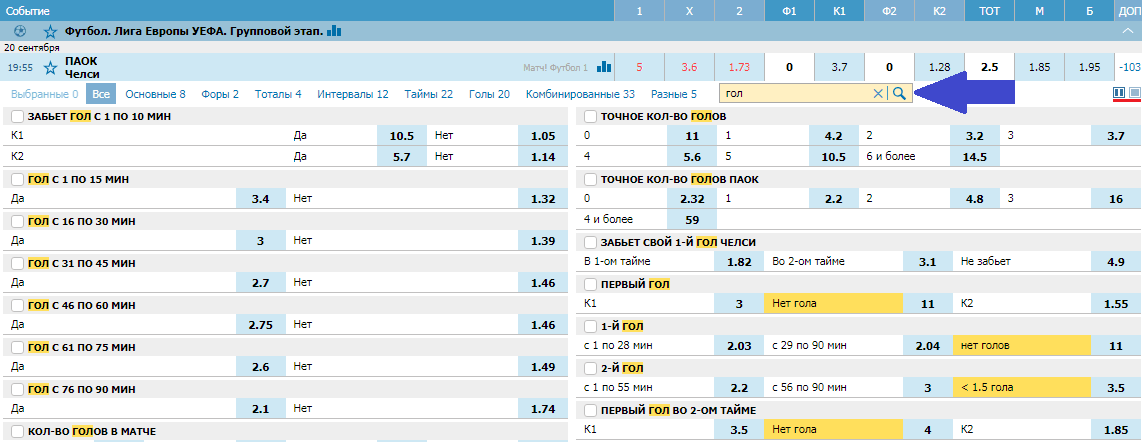Click match channel label 'Матч! Футбол 1'
This screenshot has height=442, width=1142.
click(x=555, y=68)
